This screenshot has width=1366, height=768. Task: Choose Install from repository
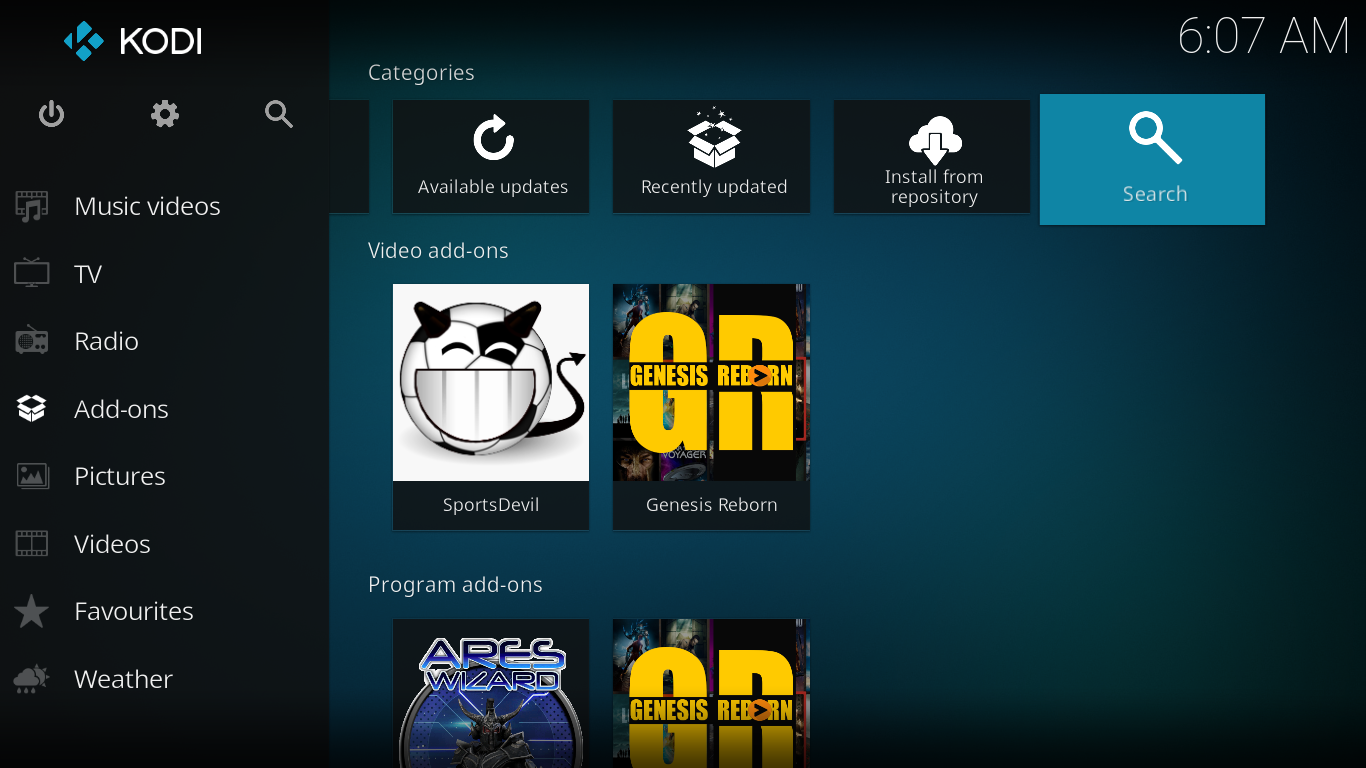(x=932, y=156)
